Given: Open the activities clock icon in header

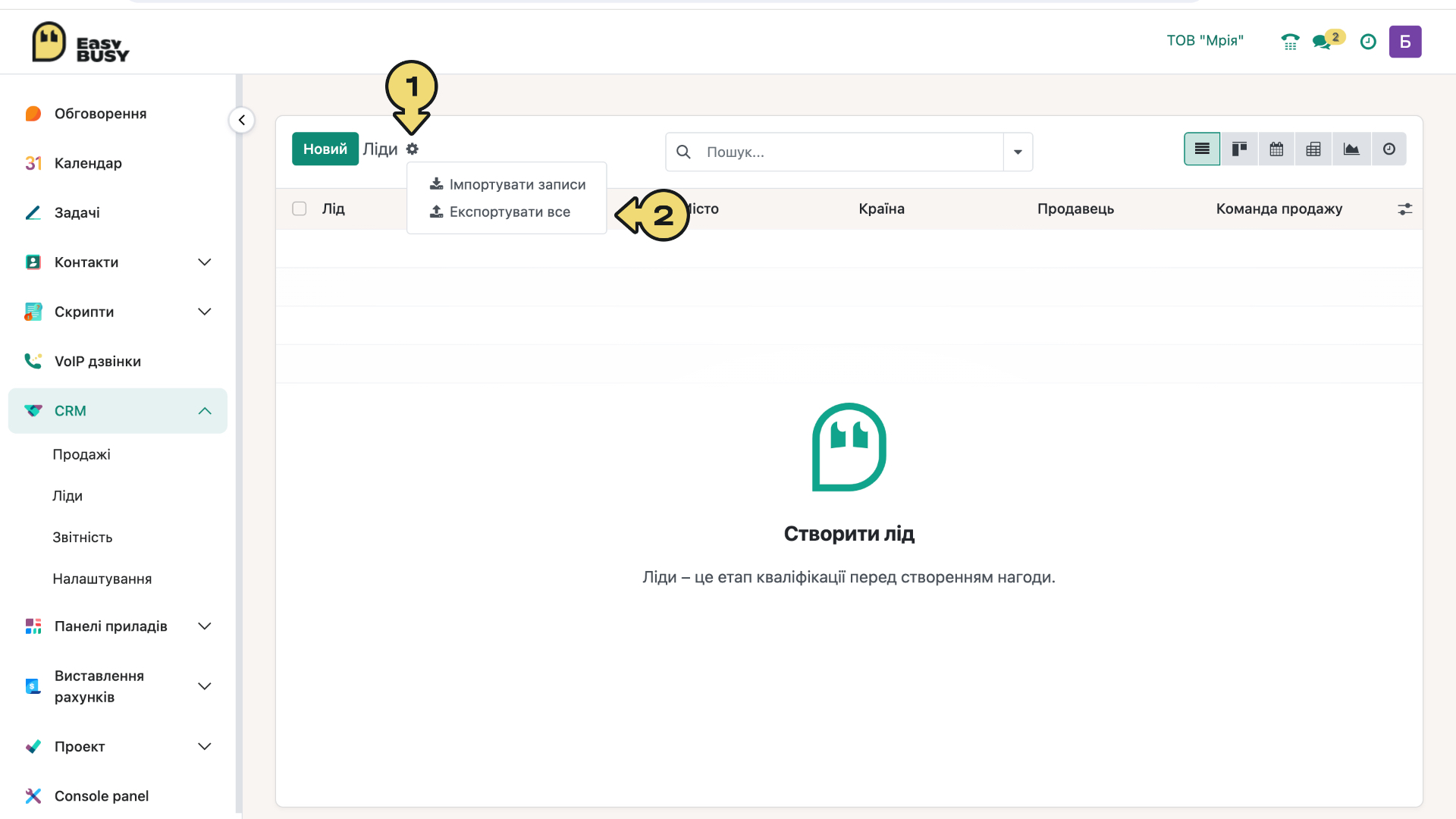Looking at the screenshot, I should pyautogui.click(x=1368, y=42).
